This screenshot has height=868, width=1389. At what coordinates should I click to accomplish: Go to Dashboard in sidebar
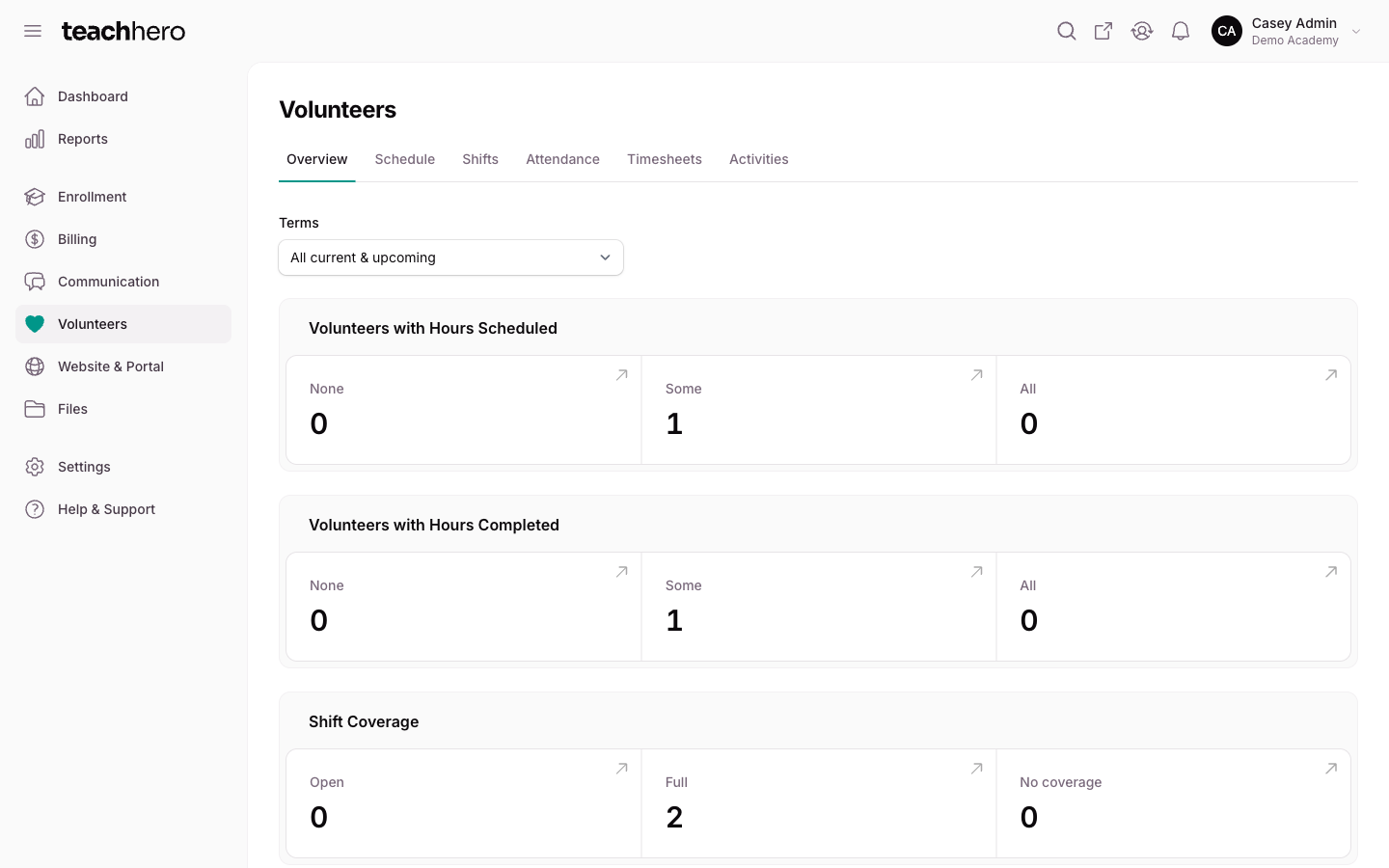(x=123, y=96)
